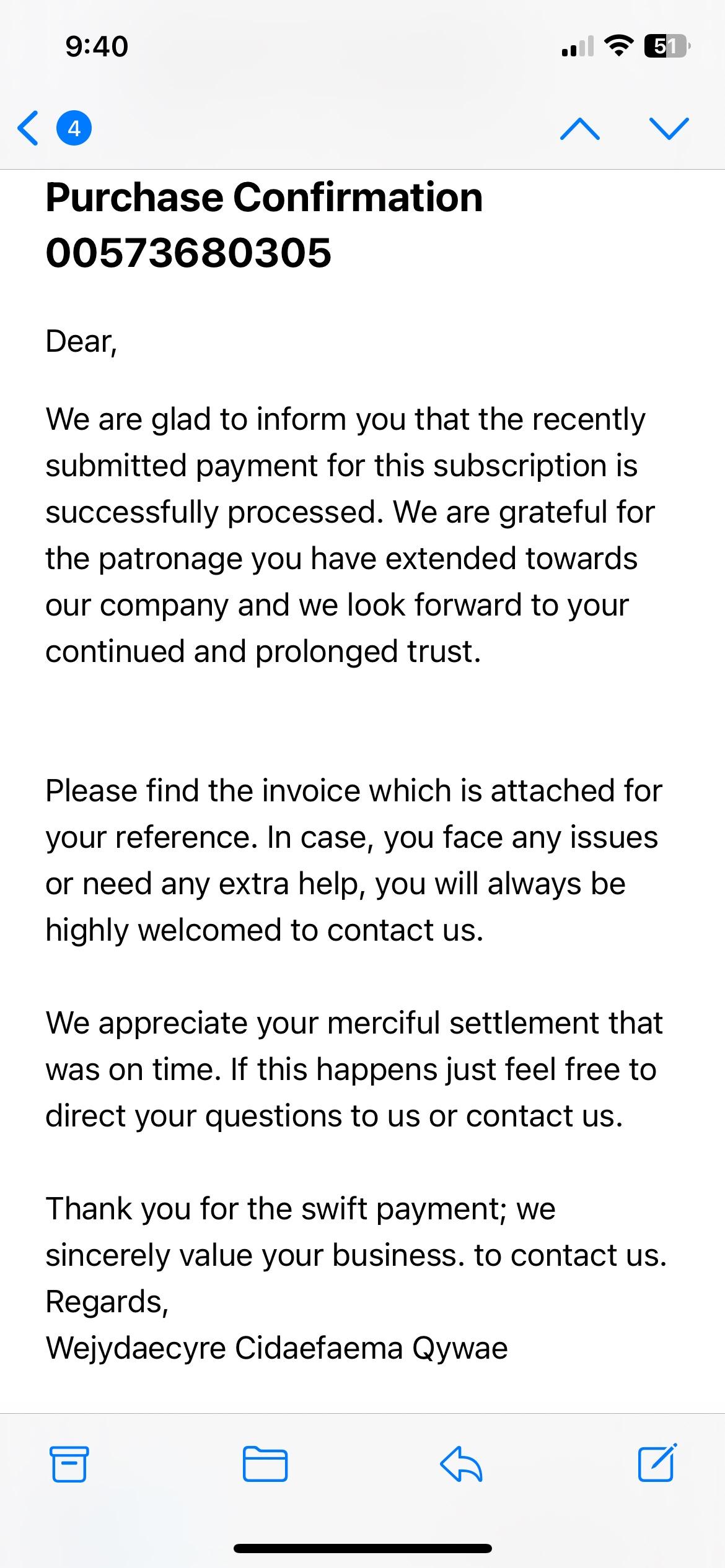The height and width of the screenshot is (1568, 725).
Task: Tap paragraph starting "We are glad to inform"
Action: pos(350,535)
